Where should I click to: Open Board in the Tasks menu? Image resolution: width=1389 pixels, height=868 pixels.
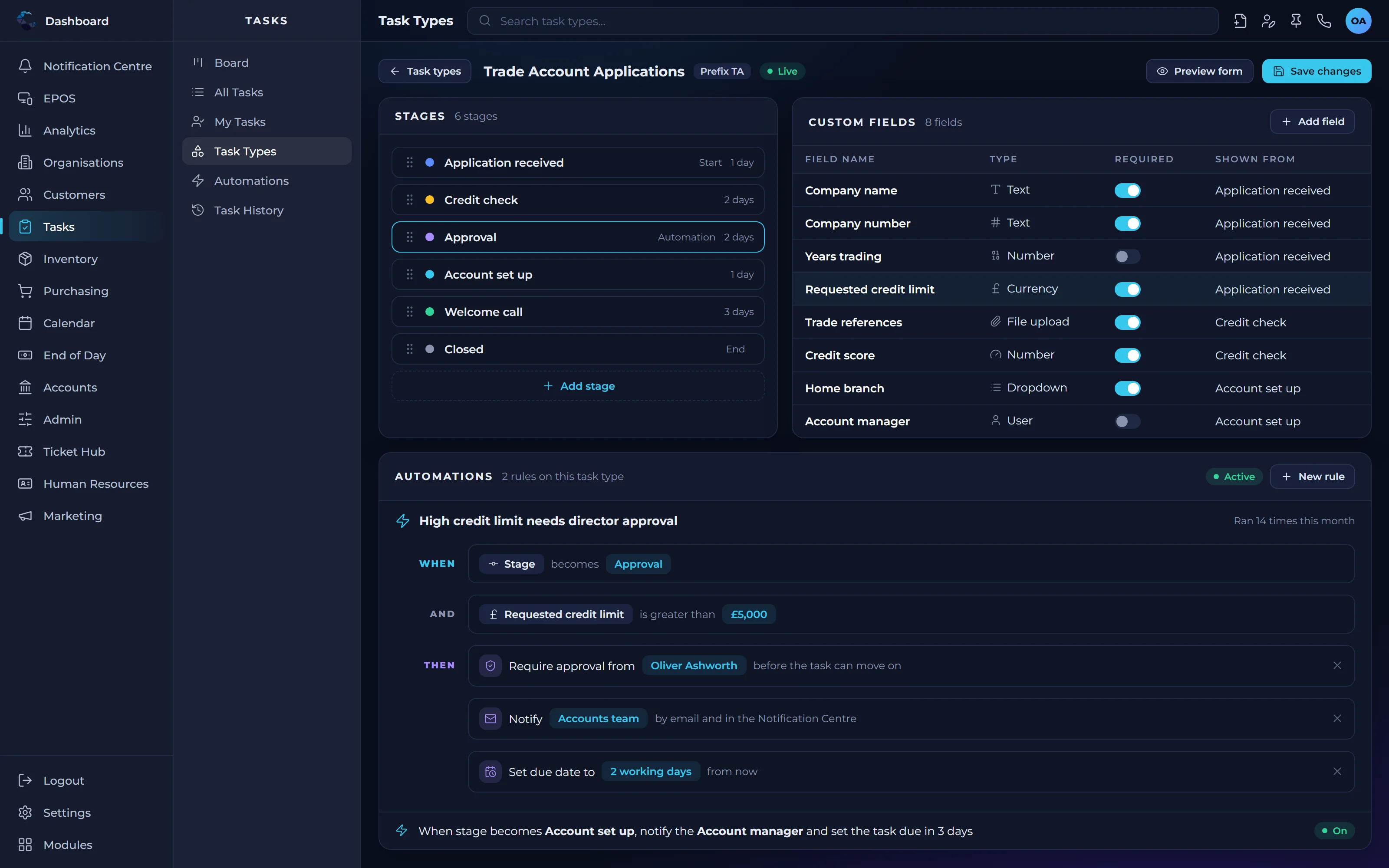point(267,62)
